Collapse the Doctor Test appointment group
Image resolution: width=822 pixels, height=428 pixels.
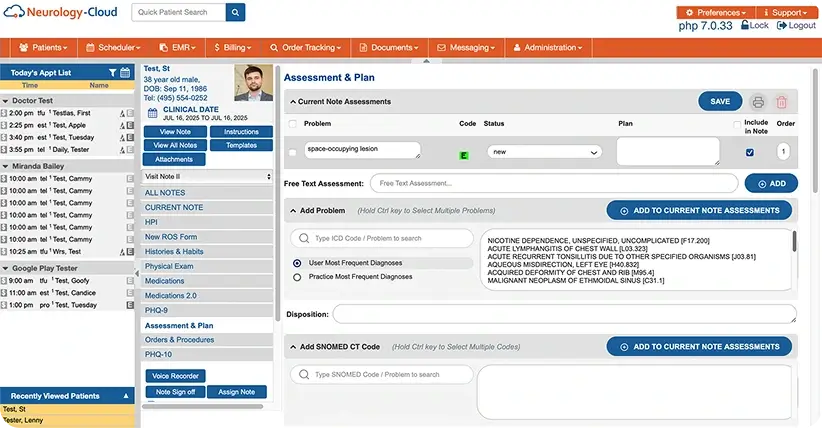(5, 101)
